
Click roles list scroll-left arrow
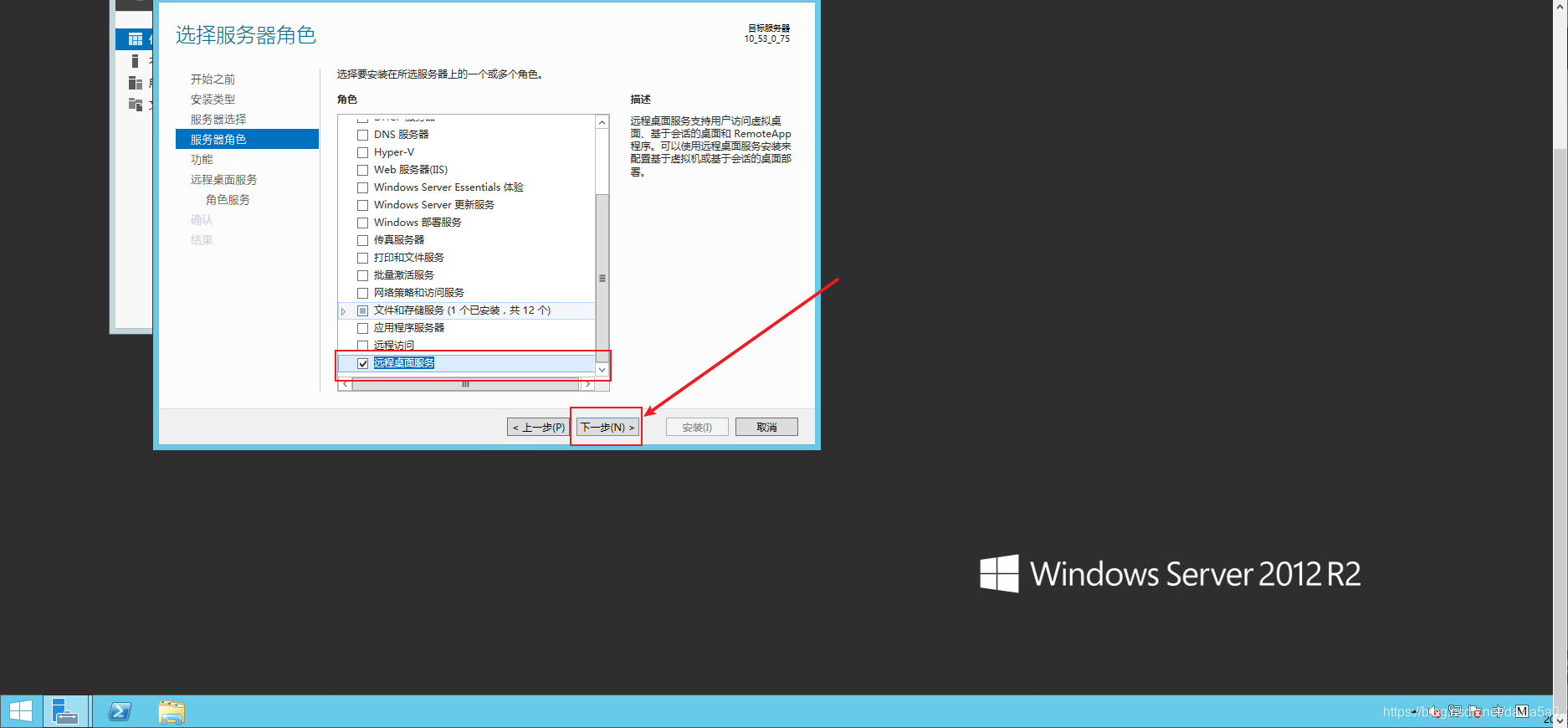(x=346, y=384)
